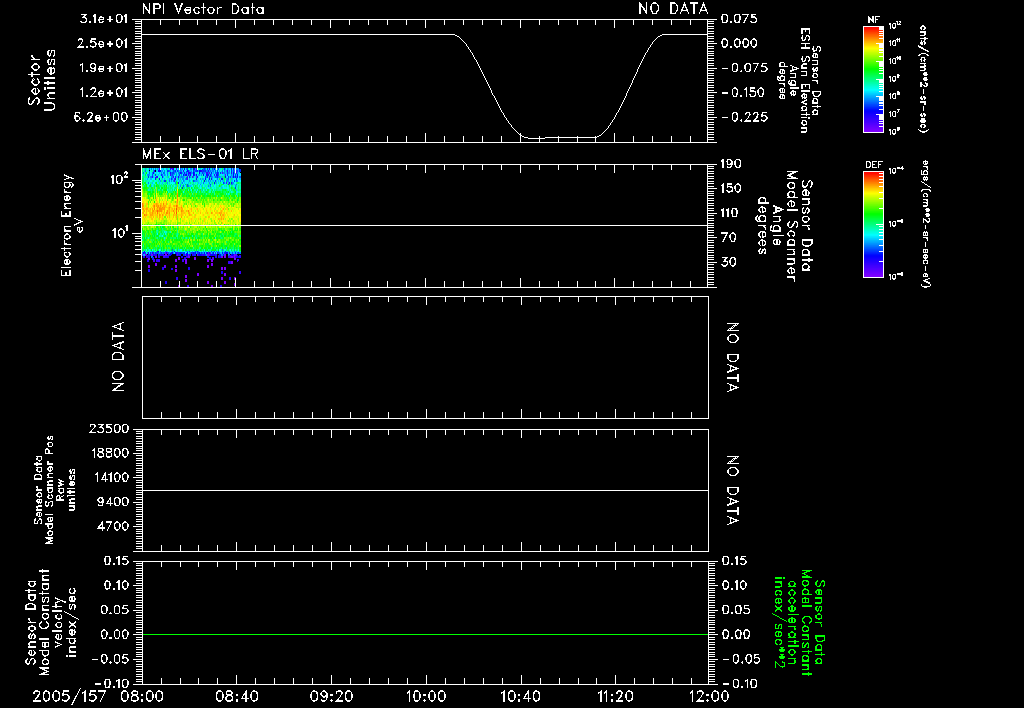Click the 10¹ electron energy tick label
Image resolution: width=1024 pixels, height=708 pixels.
(121, 232)
